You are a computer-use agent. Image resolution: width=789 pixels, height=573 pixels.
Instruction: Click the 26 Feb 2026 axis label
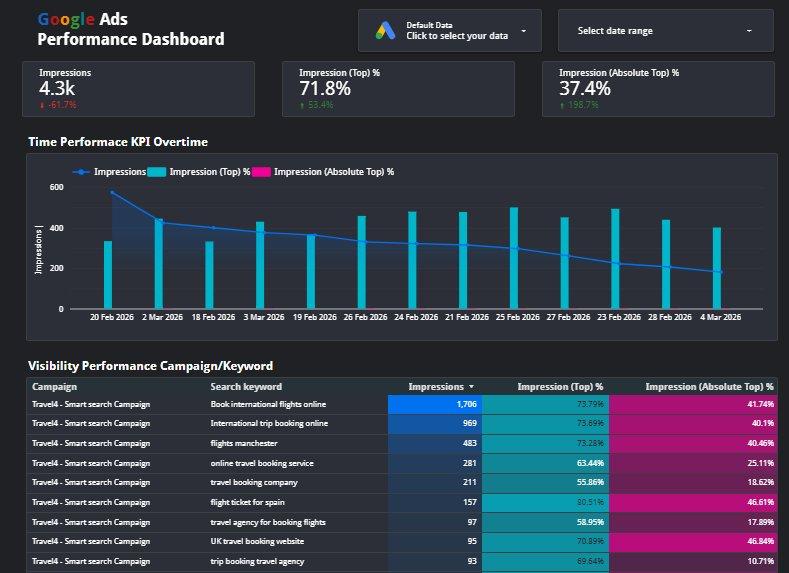[365, 317]
